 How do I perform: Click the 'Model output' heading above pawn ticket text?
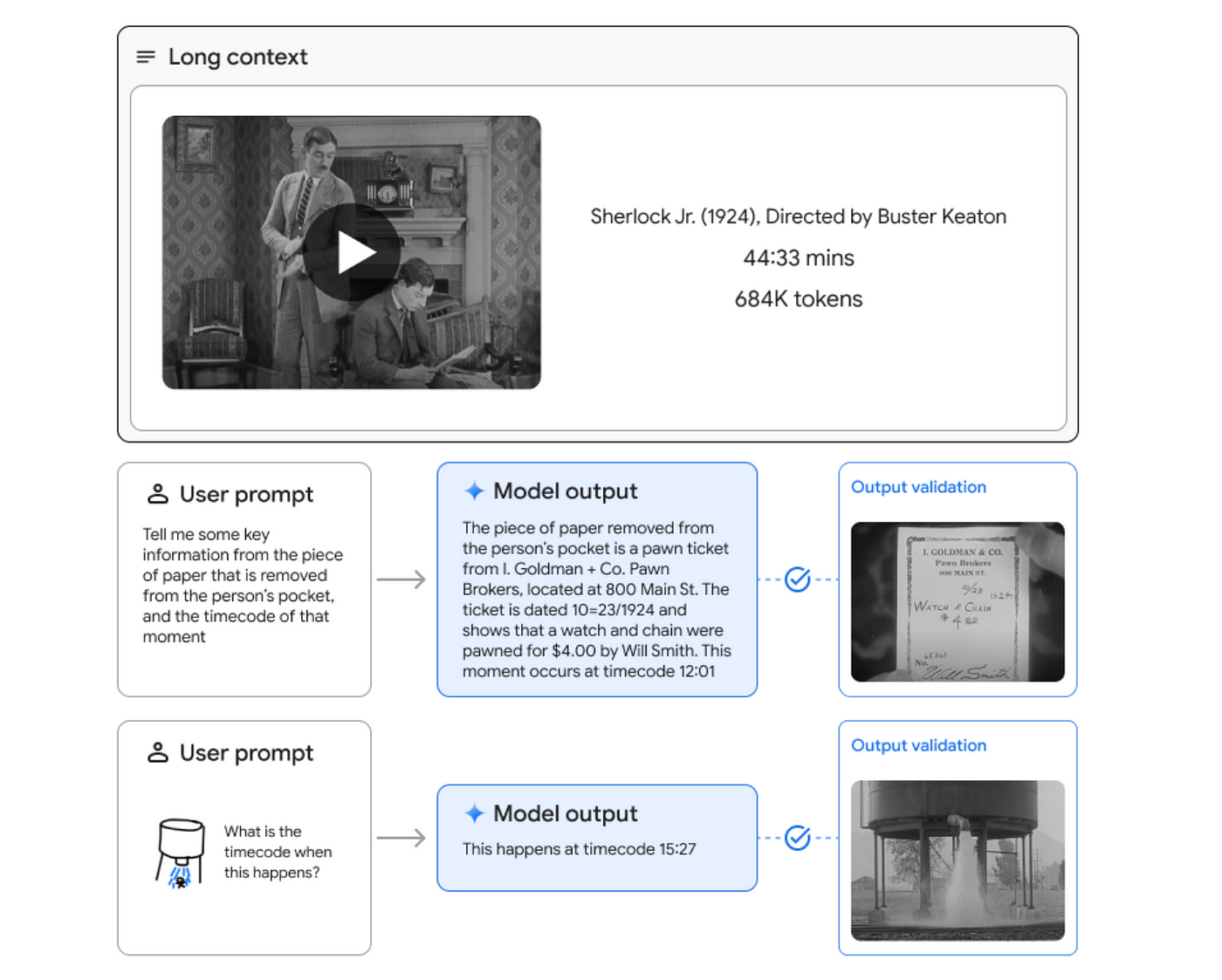[x=566, y=491]
